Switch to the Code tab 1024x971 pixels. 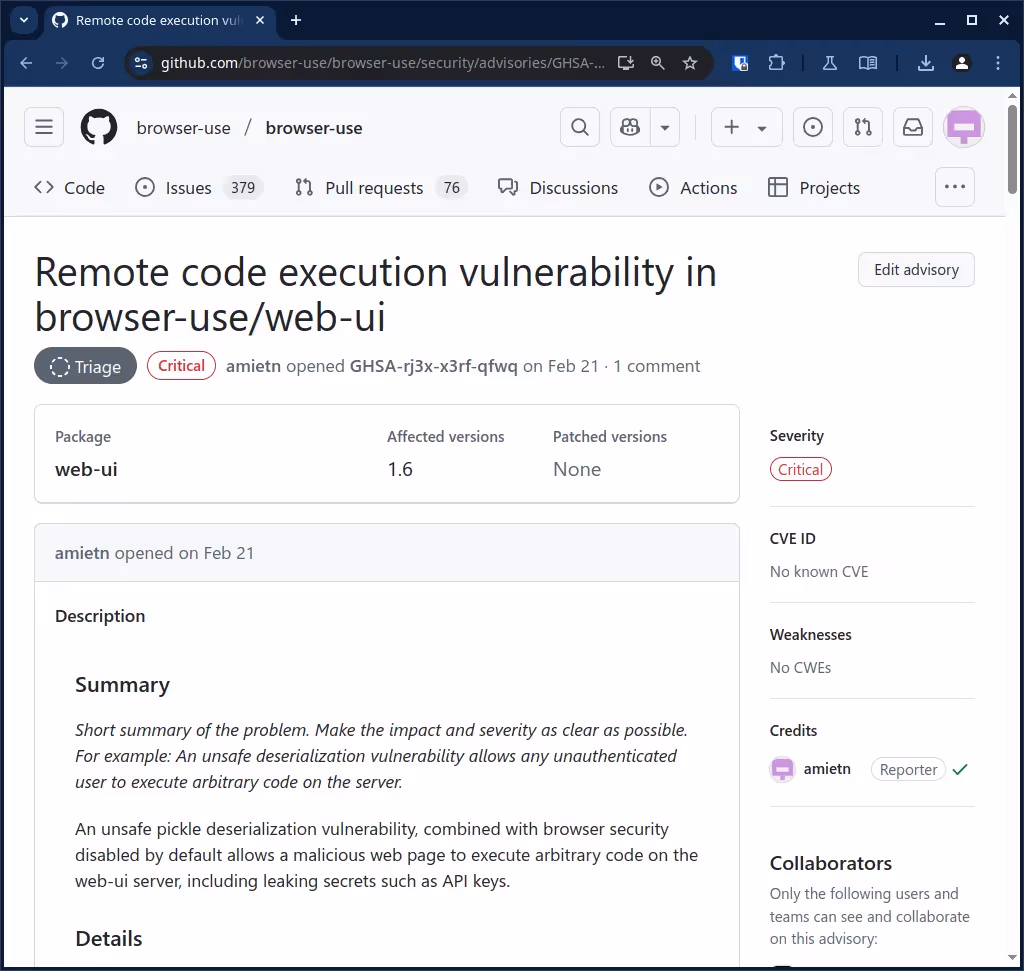point(69,188)
